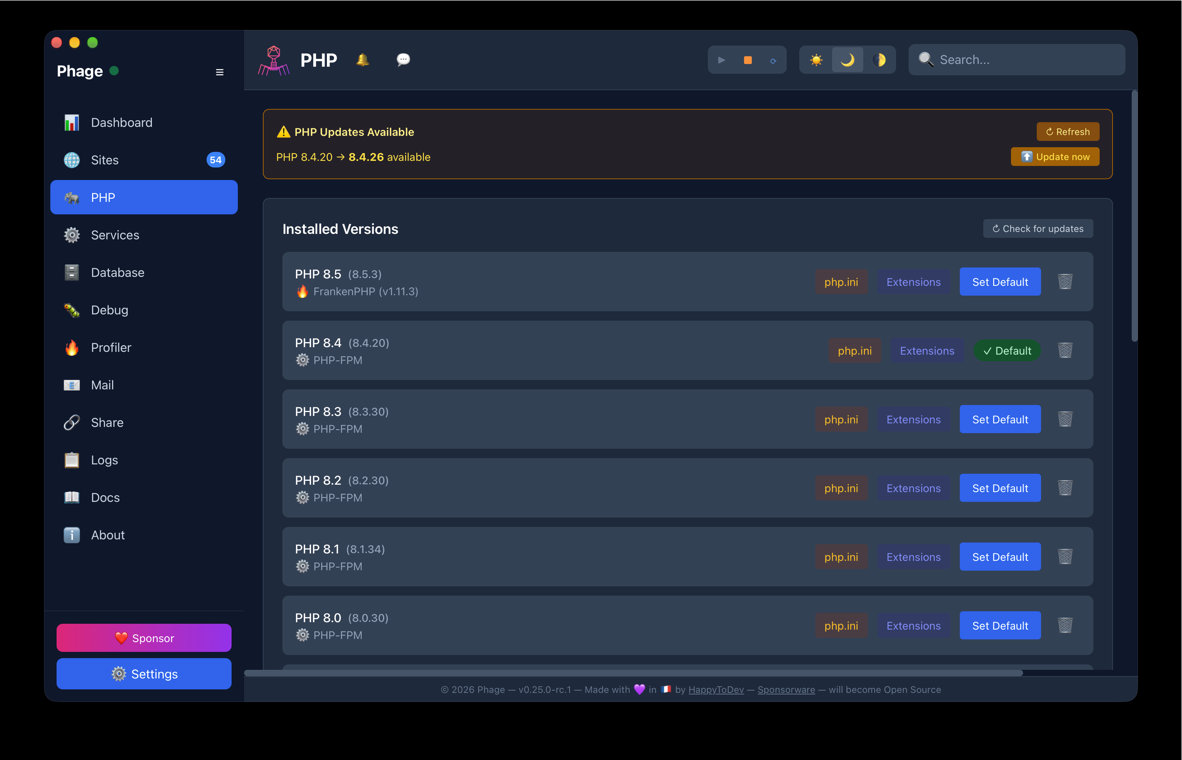Open Settings at the sidebar bottom
This screenshot has width=1182, height=760.
click(144, 674)
